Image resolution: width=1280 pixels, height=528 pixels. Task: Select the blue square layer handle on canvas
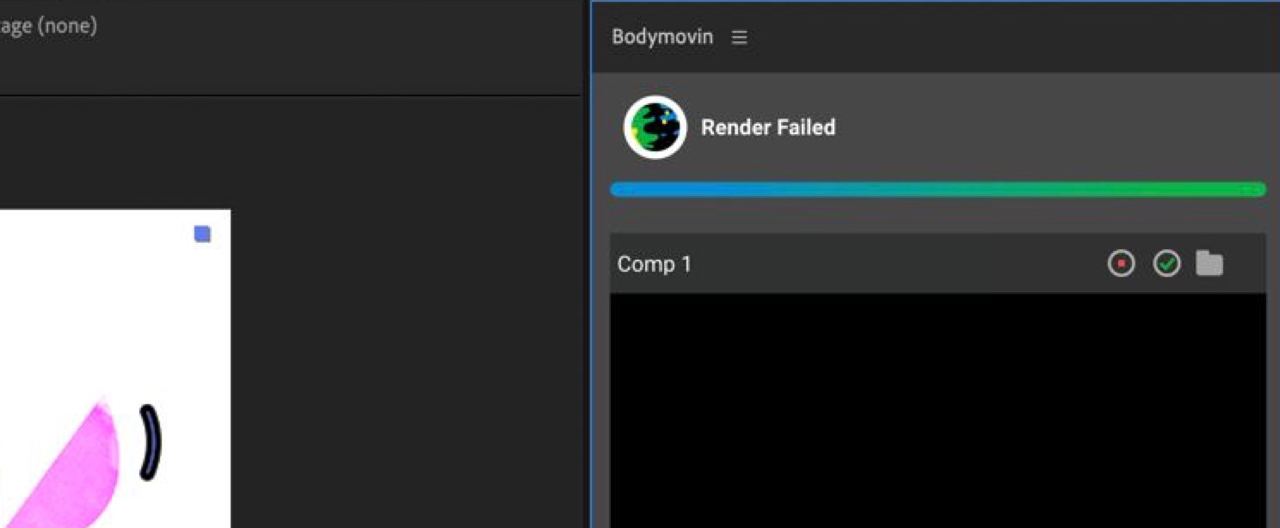(x=202, y=234)
